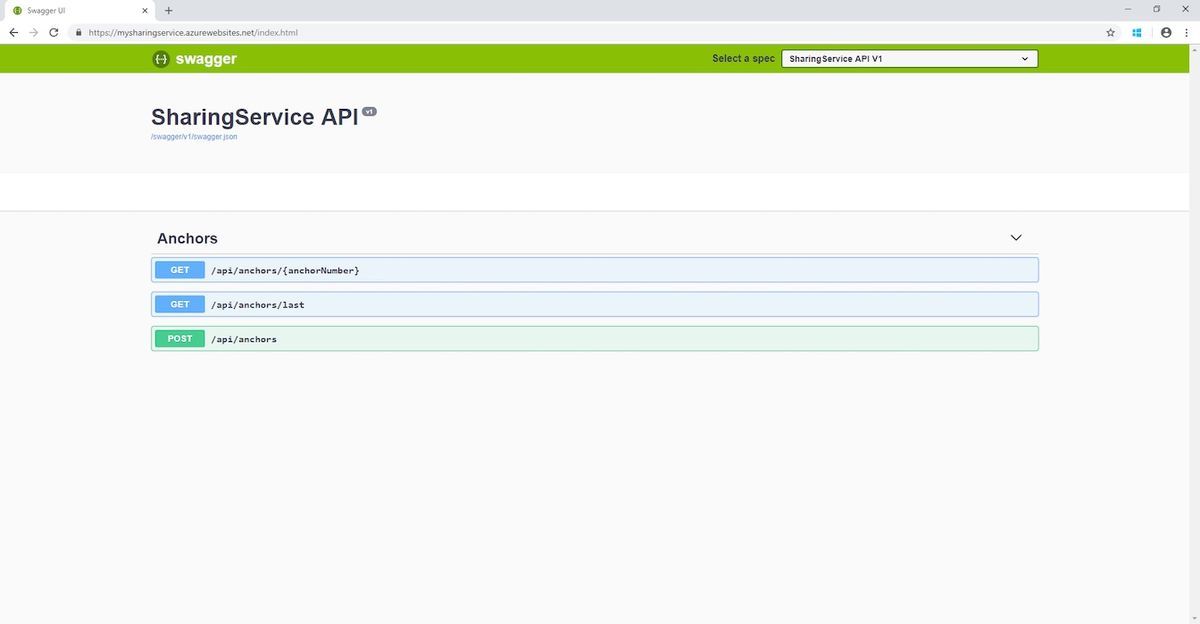Select the Swagger UI browser tab
Image resolution: width=1200 pixels, height=624 pixels.
coord(79,10)
